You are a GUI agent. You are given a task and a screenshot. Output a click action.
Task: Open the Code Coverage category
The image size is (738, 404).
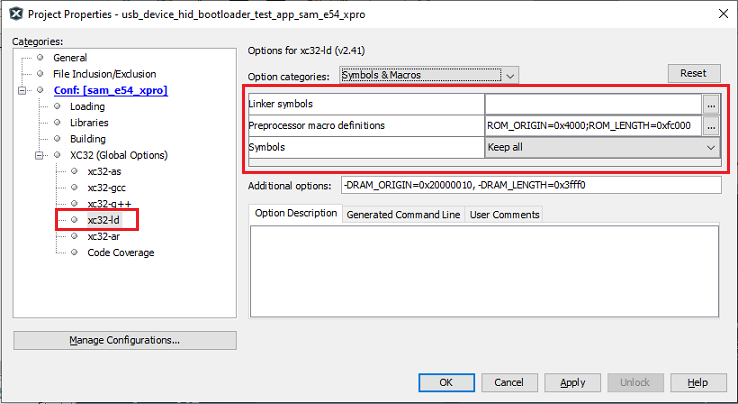click(x=120, y=253)
